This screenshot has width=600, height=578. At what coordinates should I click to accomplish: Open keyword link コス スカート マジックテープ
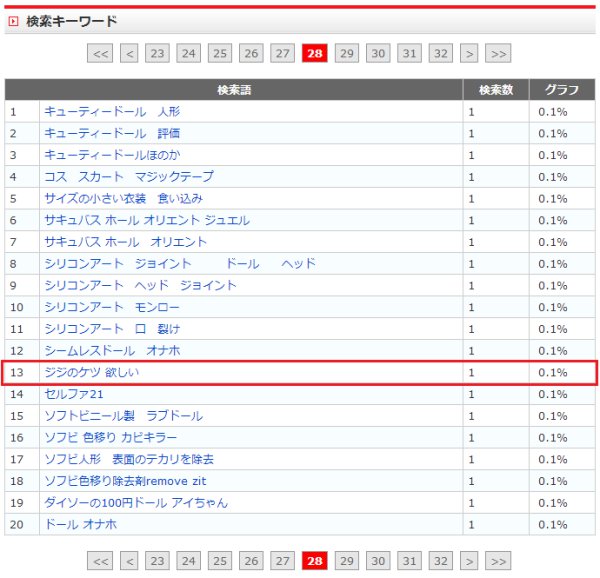click(129, 177)
